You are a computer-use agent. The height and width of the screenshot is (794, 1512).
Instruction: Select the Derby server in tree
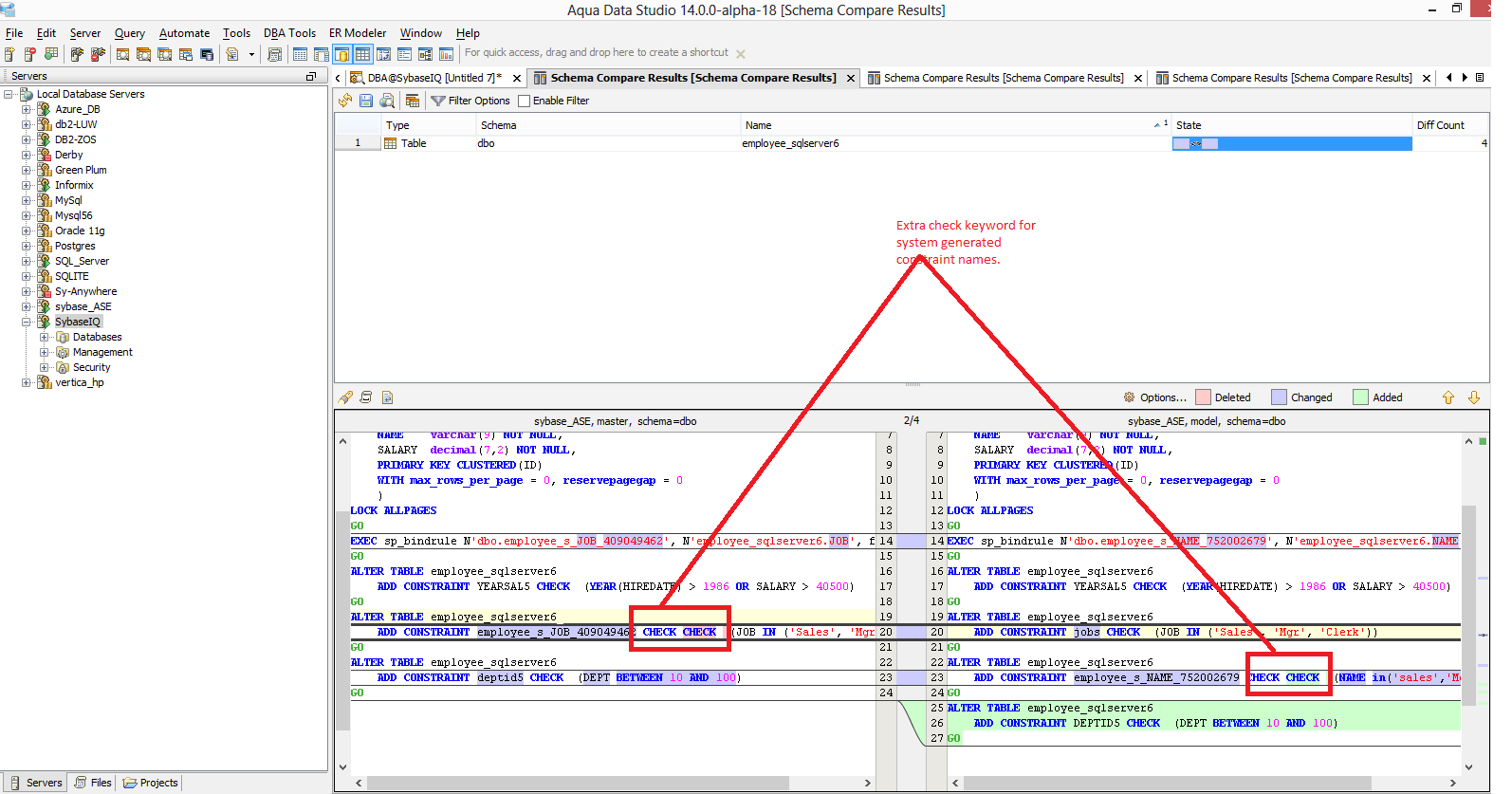[68, 155]
